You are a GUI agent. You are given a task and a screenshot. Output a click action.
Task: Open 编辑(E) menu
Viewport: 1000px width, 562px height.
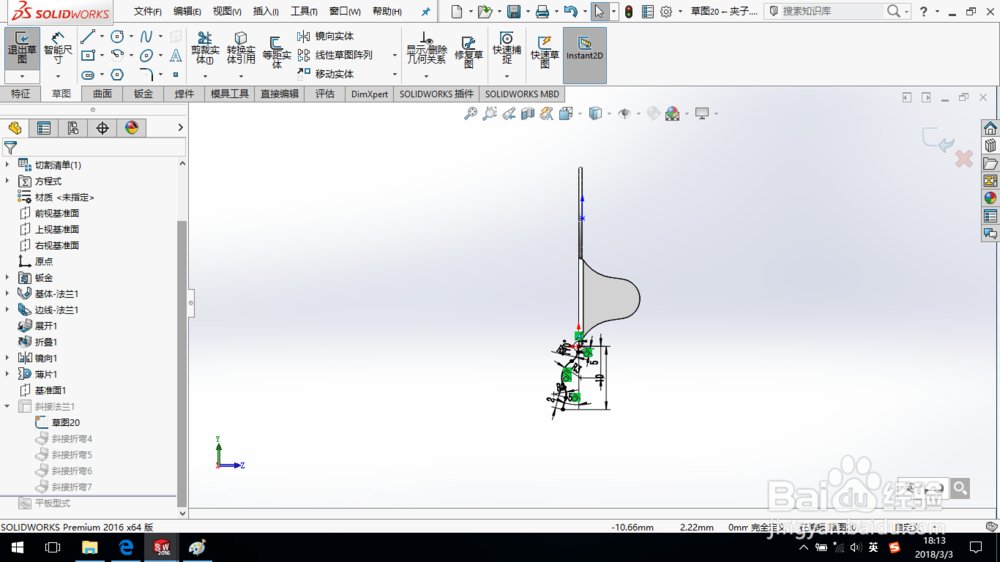(x=187, y=11)
